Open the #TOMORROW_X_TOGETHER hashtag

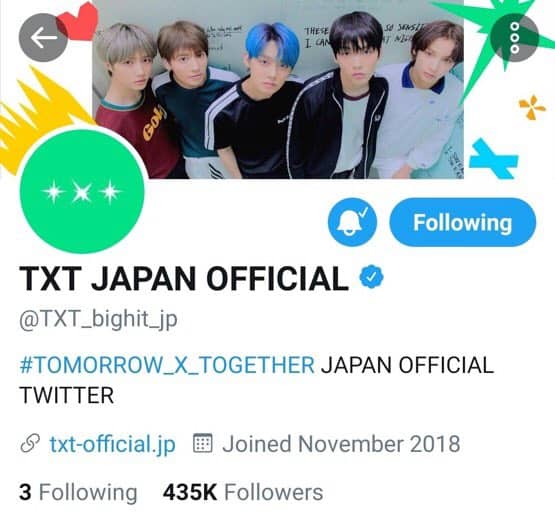pos(167,365)
